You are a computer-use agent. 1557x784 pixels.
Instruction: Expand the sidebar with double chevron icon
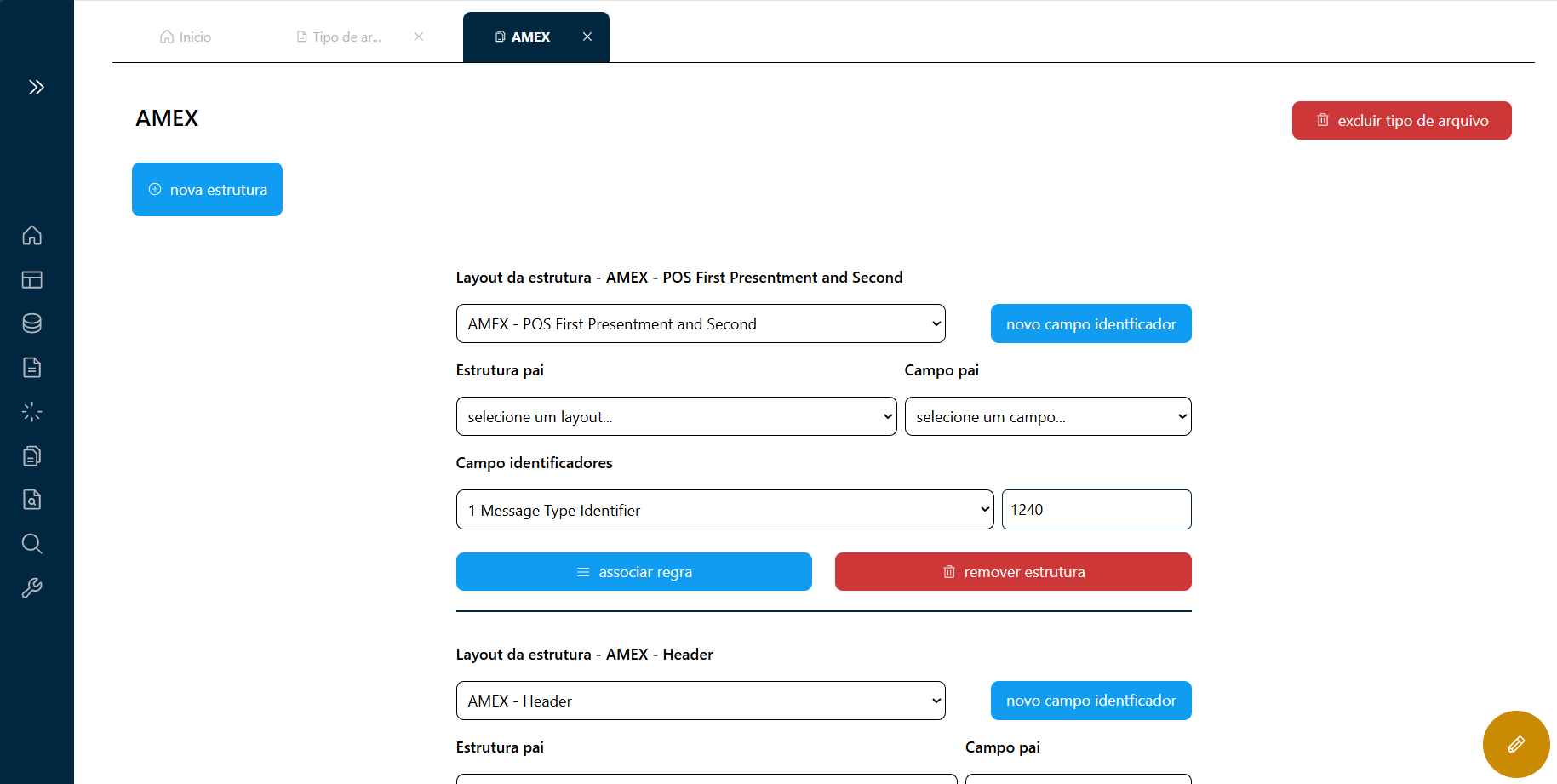click(x=36, y=87)
